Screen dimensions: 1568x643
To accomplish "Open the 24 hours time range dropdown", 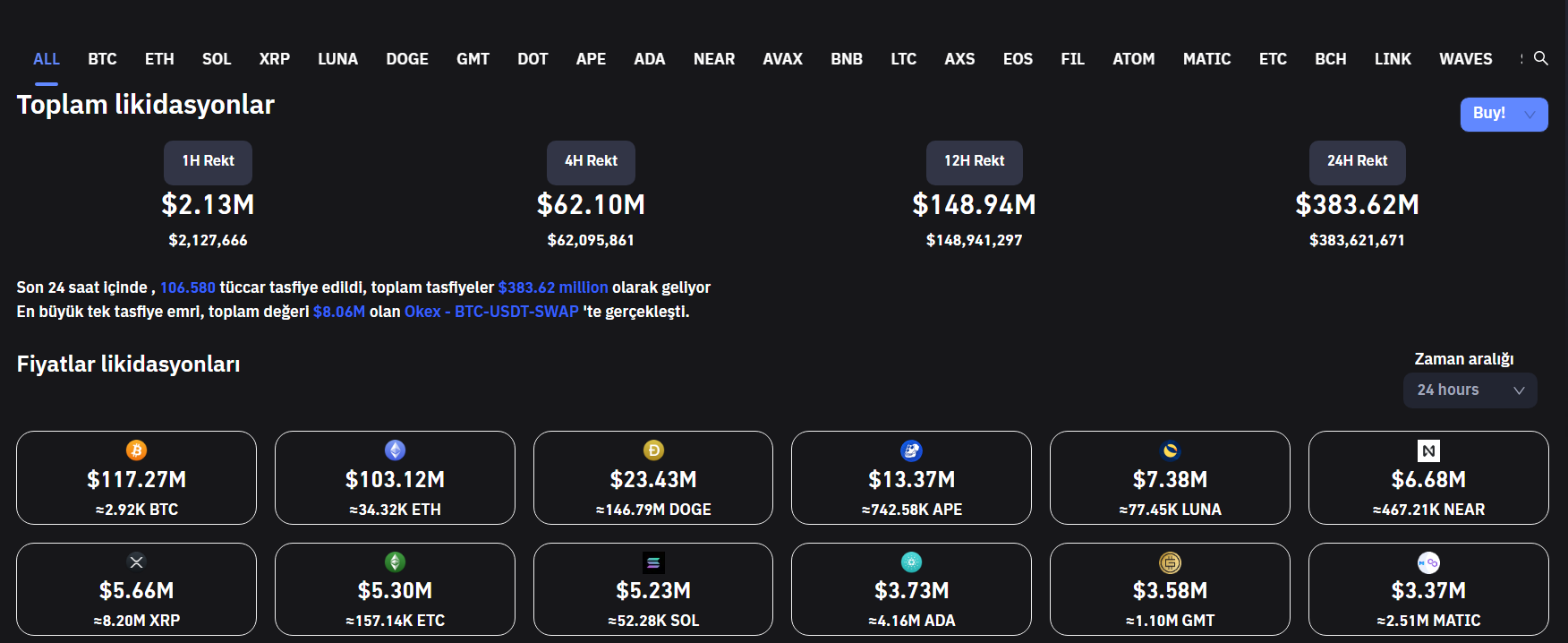I will [x=1470, y=390].
